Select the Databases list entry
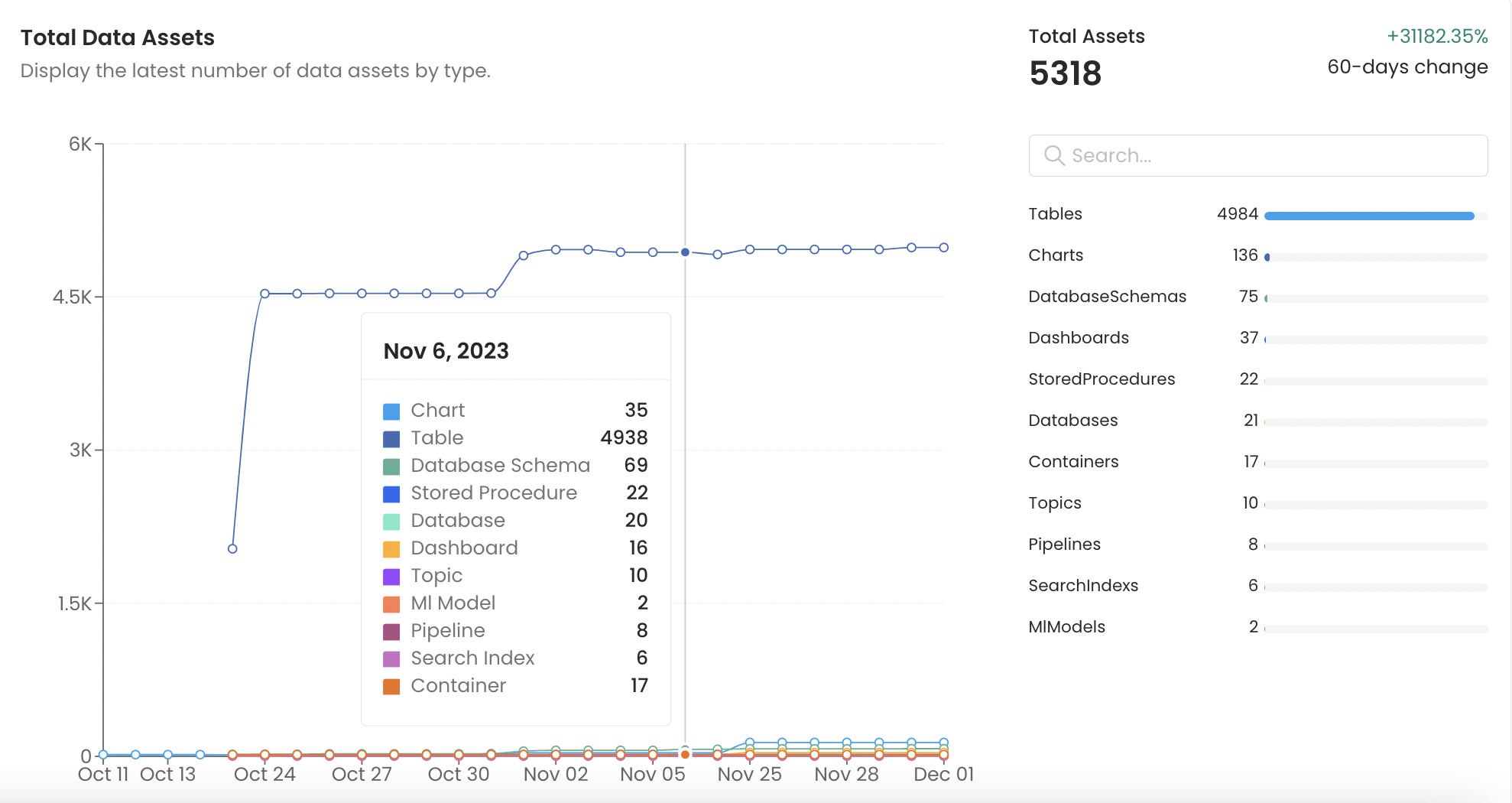This screenshot has width=1512, height=803. pyautogui.click(x=1072, y=421)
